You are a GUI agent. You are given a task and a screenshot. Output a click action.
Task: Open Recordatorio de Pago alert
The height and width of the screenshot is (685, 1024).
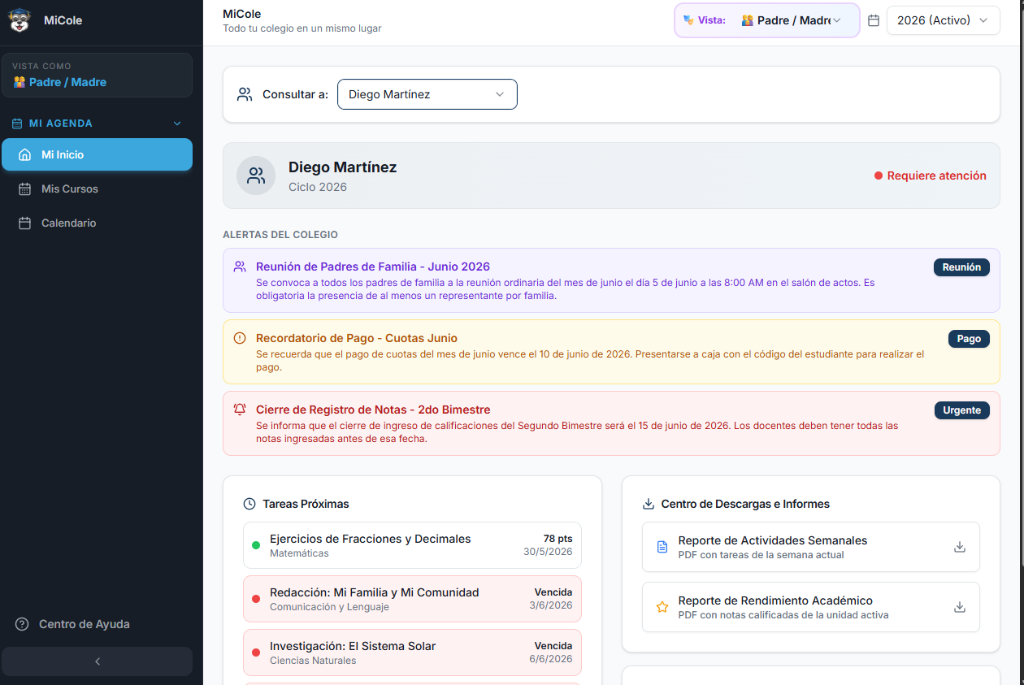tap(611, 351)
